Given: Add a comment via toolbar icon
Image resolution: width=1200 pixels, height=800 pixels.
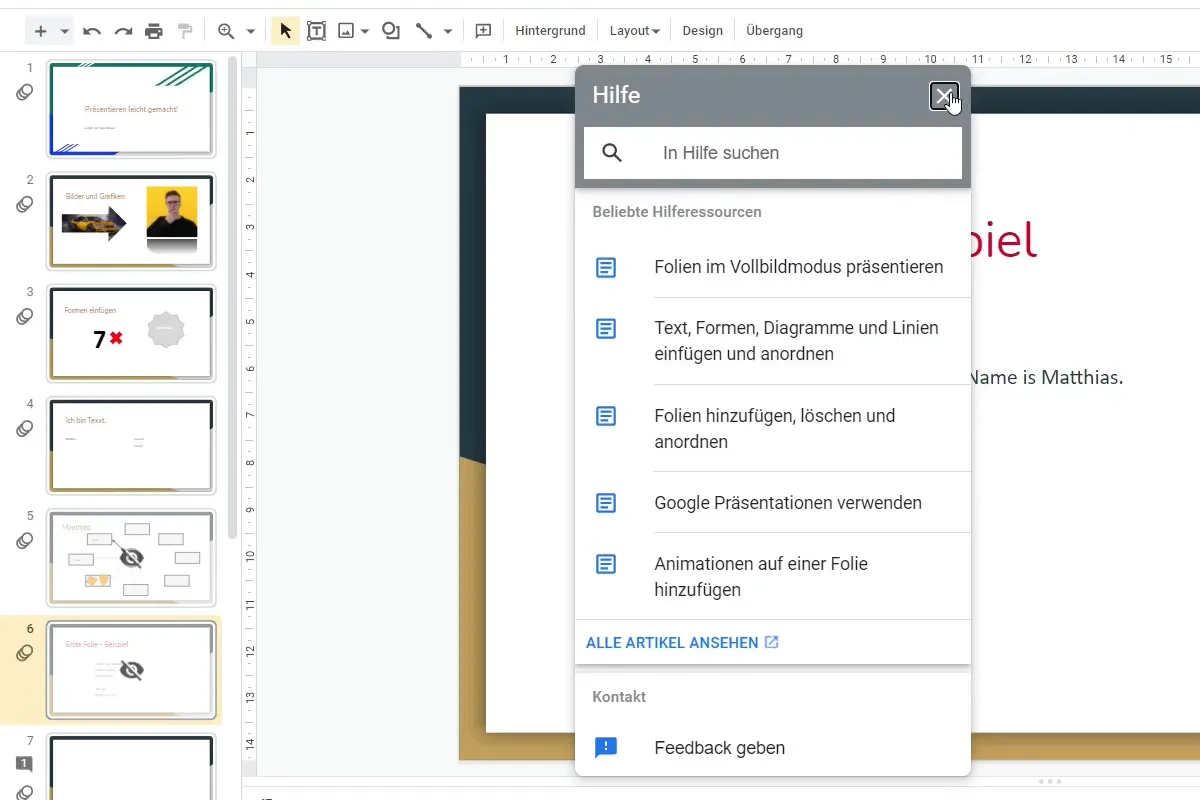Looking at the screenshot, I should [x=483, y=31].
